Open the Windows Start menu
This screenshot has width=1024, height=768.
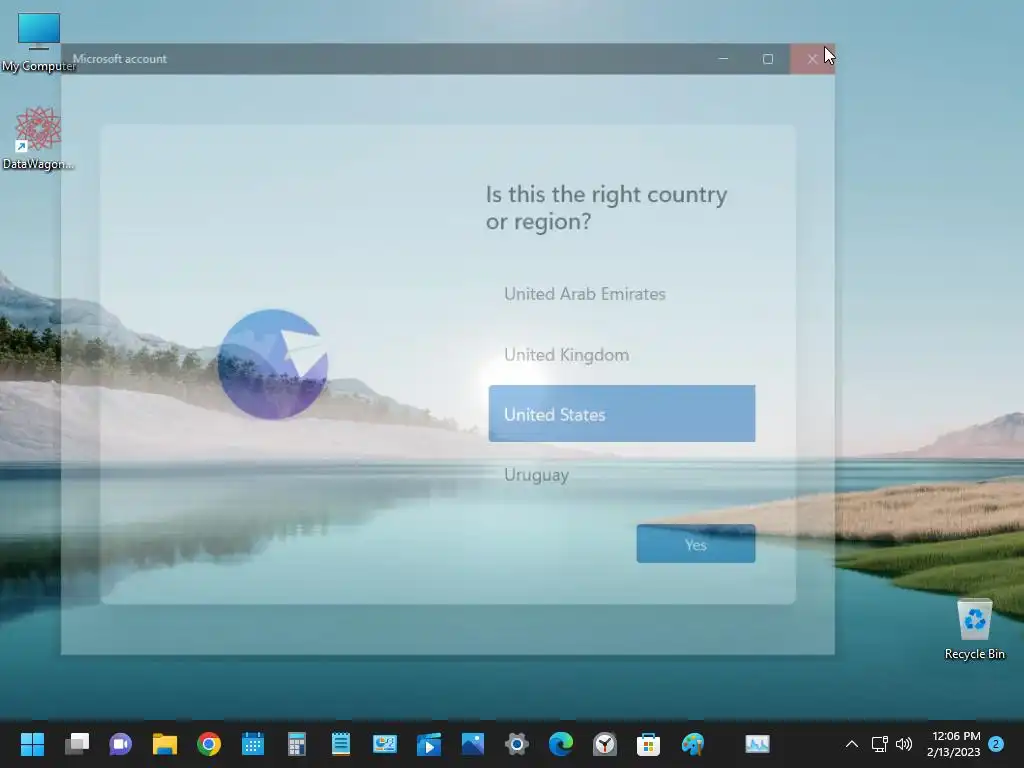pos(32,744)
